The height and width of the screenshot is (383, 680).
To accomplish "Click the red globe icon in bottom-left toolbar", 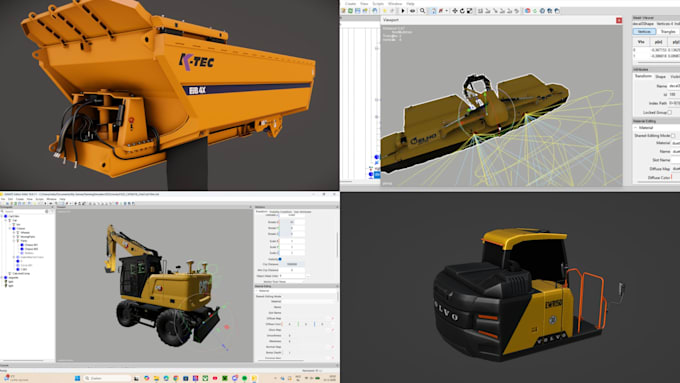I will tap(117, 203).
